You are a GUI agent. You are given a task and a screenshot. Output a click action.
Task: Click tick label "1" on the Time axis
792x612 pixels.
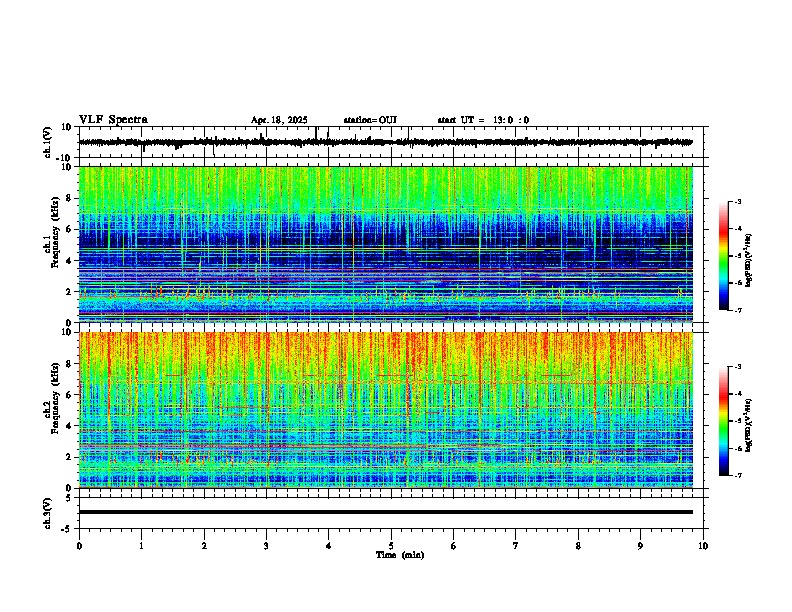coord(141,546)
